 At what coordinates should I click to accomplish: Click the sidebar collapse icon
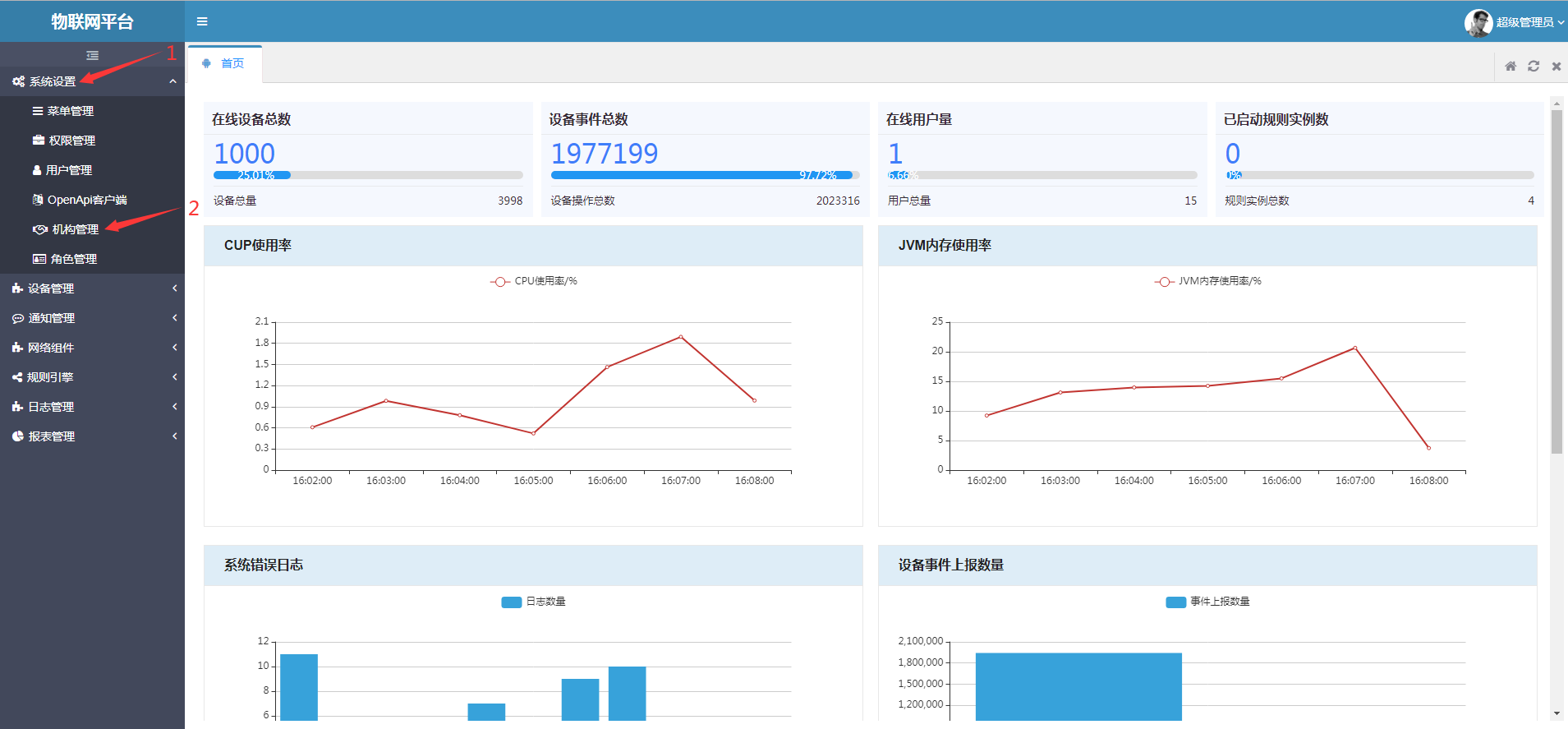pos(92,55)
